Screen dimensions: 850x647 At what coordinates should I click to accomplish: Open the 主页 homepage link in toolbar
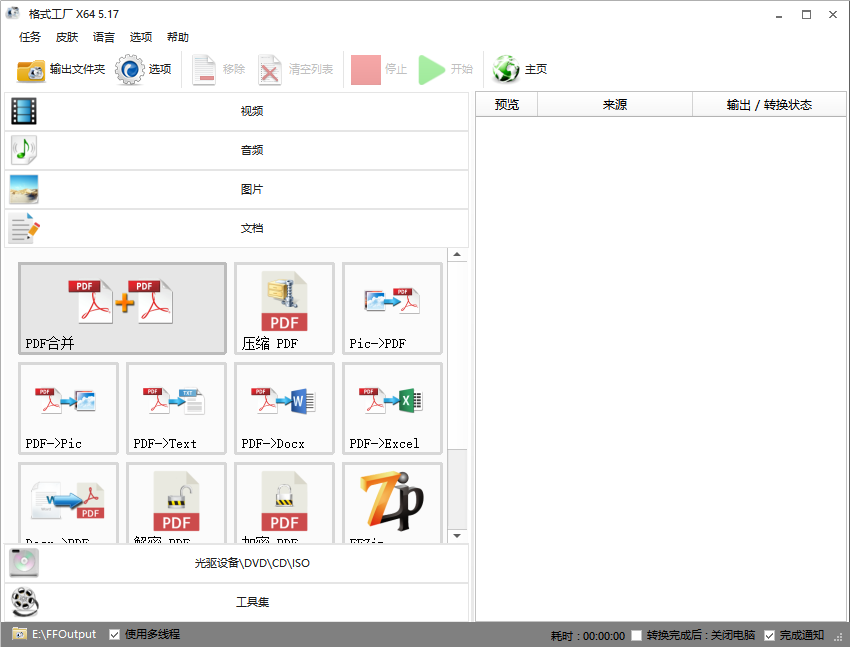click(x=518, y=69)
